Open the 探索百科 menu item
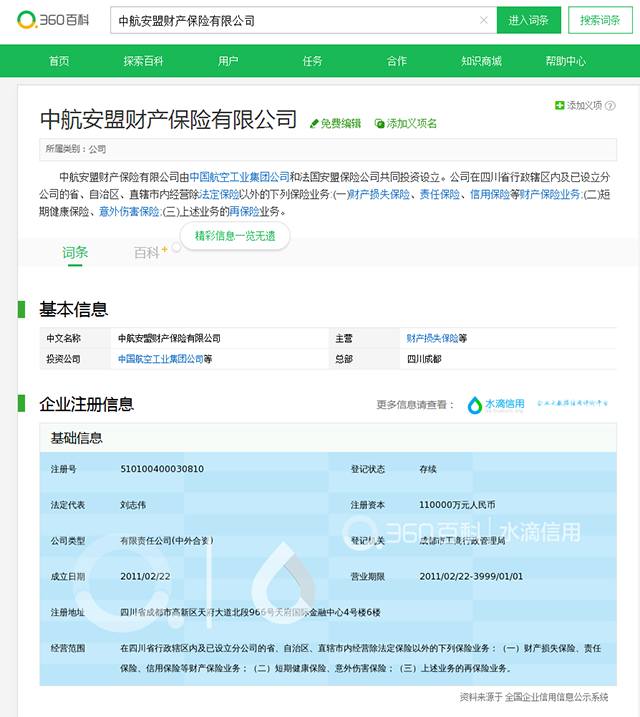 coord(143,61)
